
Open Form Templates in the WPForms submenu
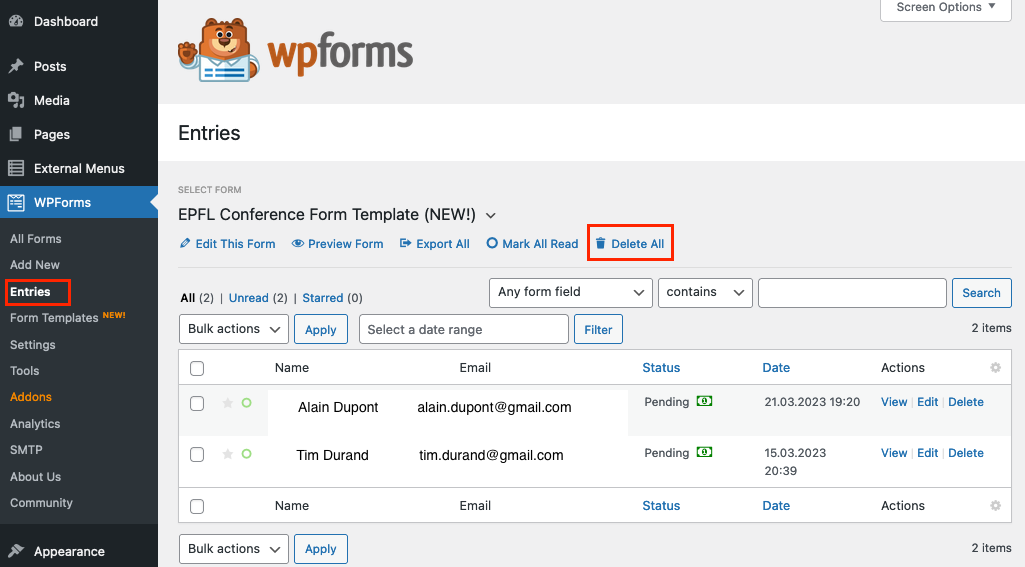(x=54, y=318)
